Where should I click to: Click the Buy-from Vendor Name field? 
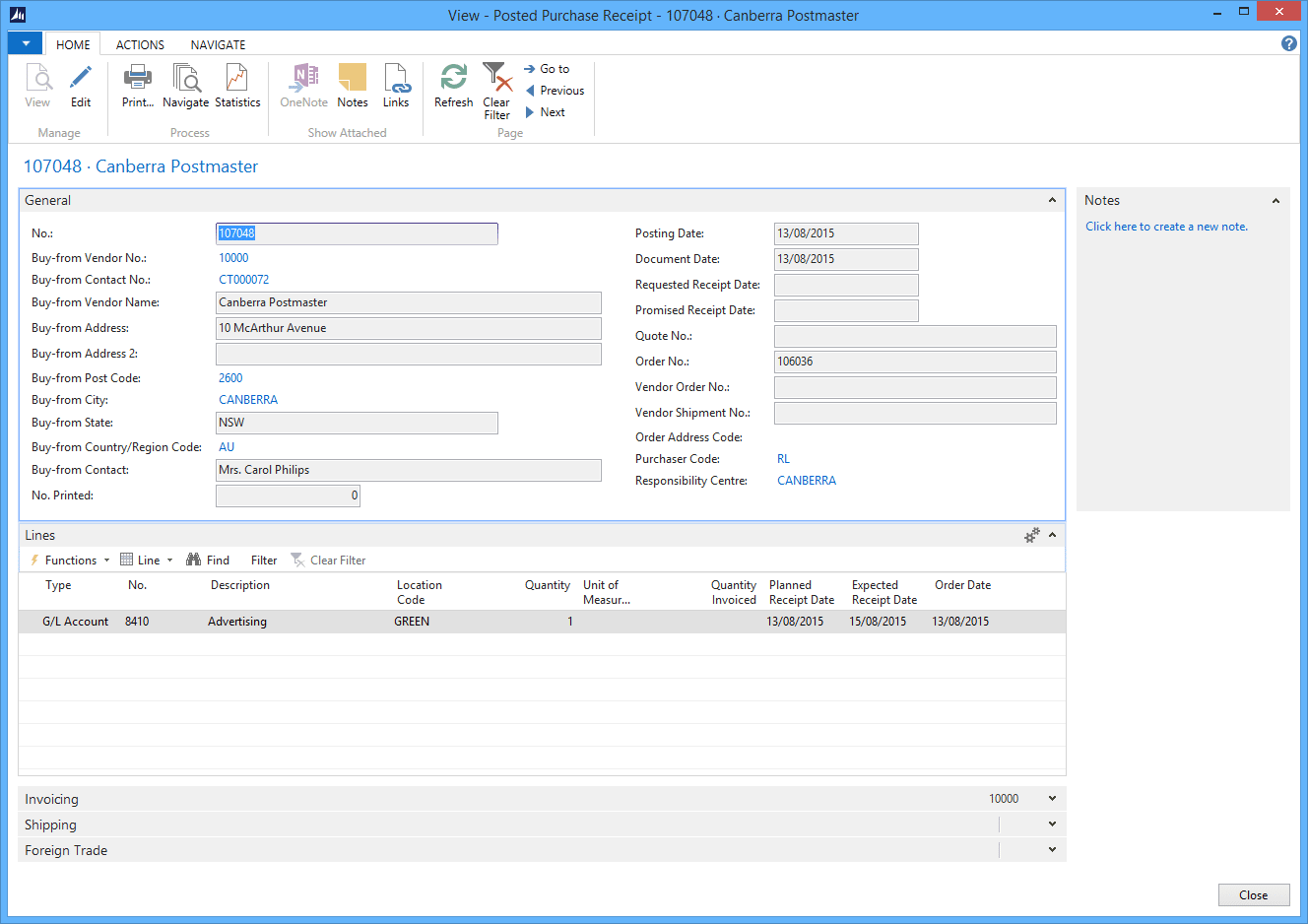pyautogui.click(x=409, y=302)
